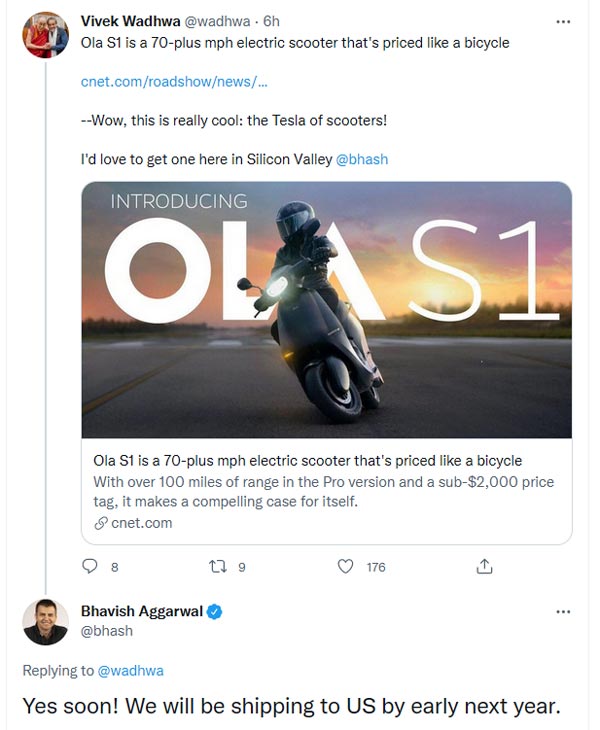Viewport: 600px width, 730px height.
Task: Open the Ola S1 scooter preview image
Action: (x=327, y=309)
